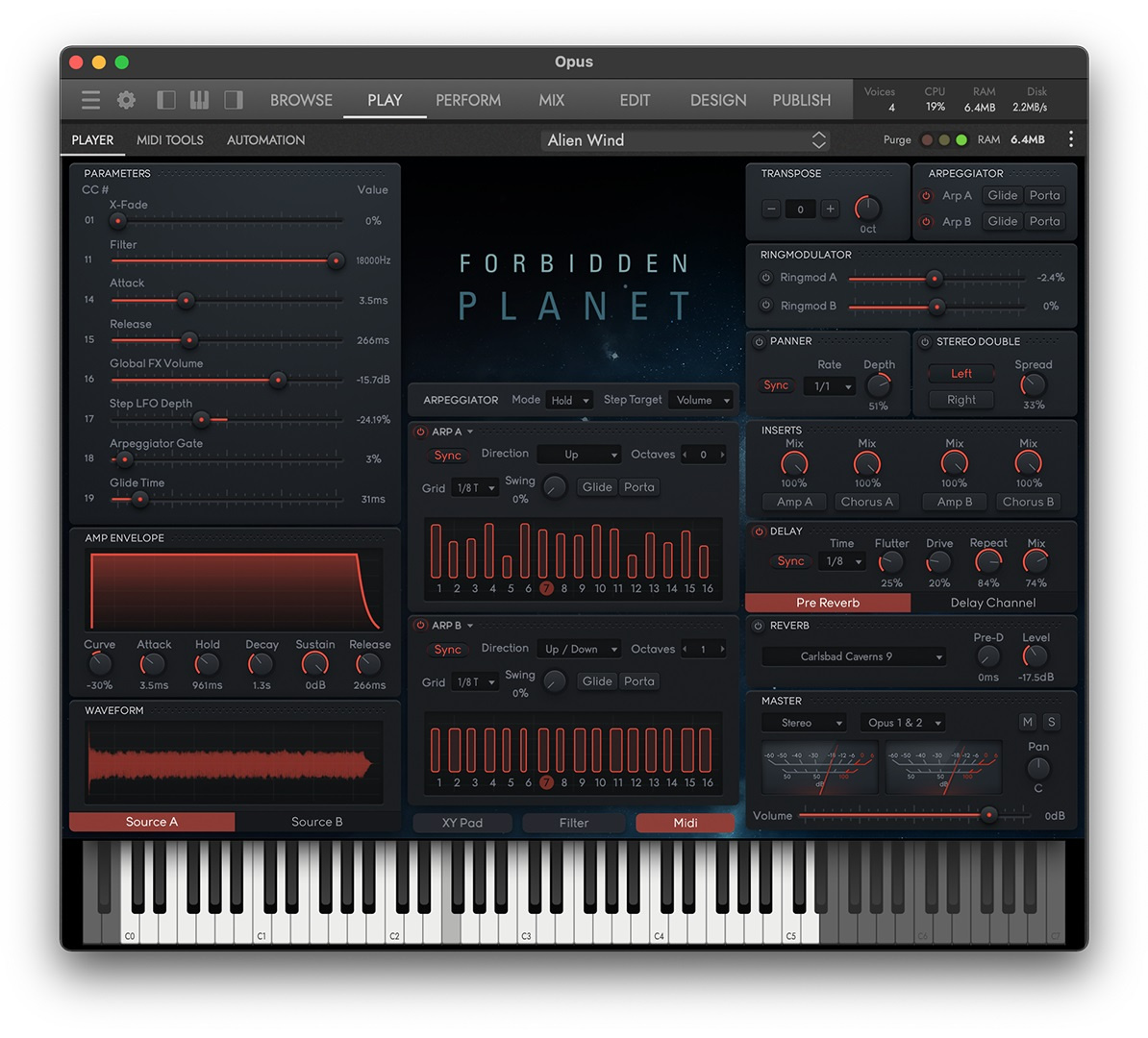Click the Source B waveform tab
The image size is (1148, 1038).
tap(317, 822)
